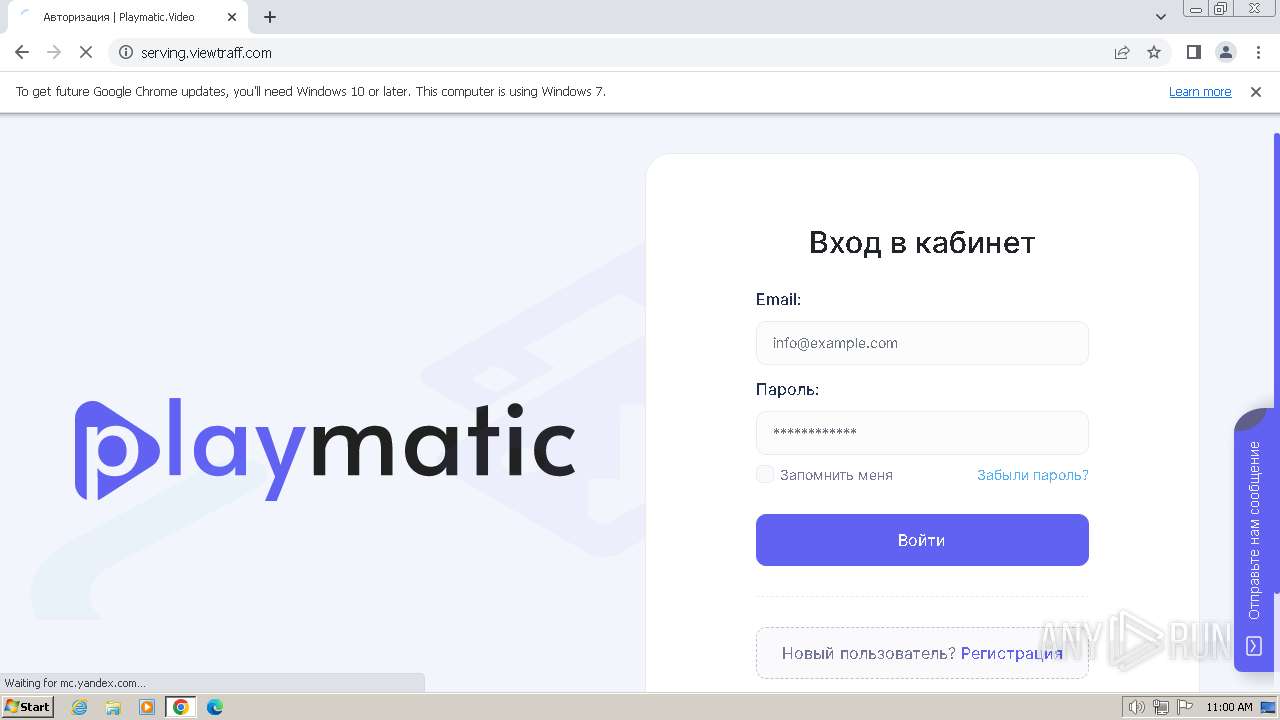View site information icon in address bar

(126, 53)
